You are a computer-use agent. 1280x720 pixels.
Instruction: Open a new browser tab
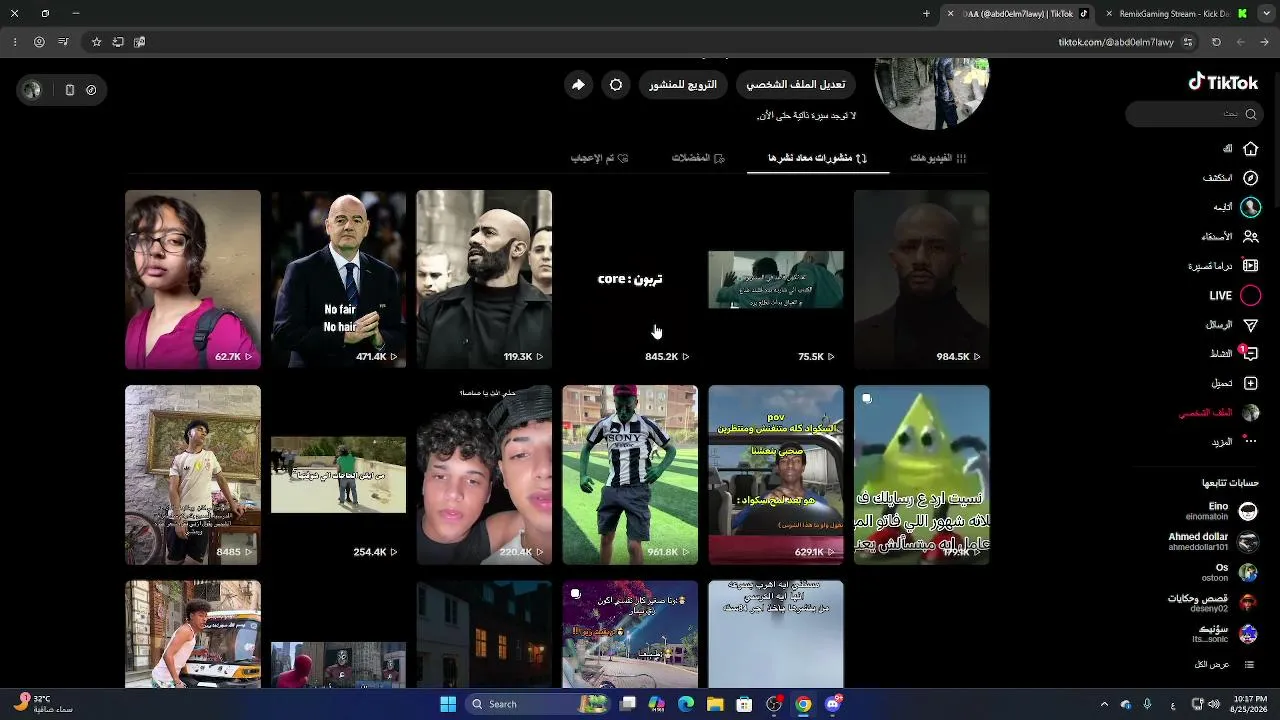[926, 14]
